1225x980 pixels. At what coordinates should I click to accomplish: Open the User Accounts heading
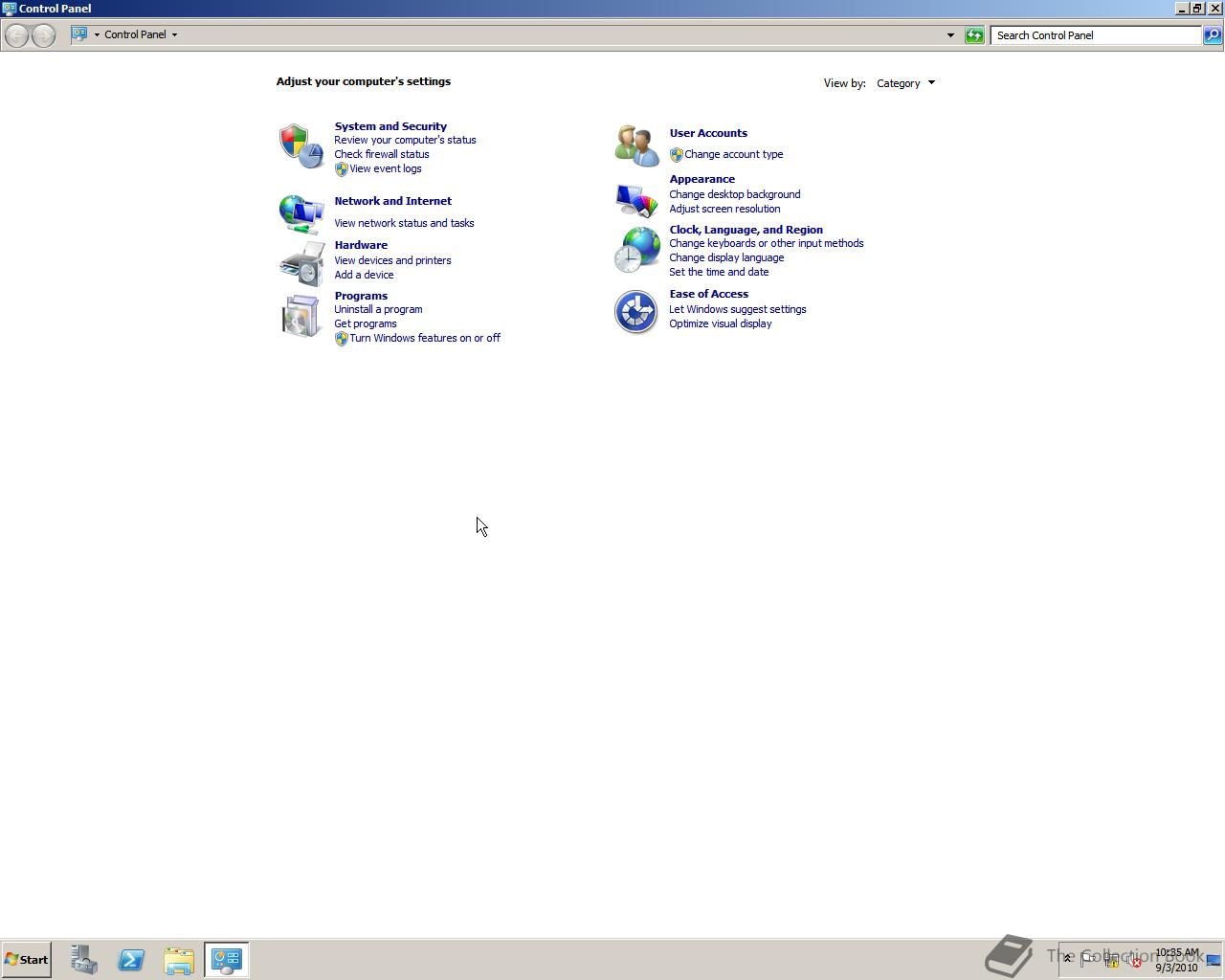[x=708, y=133]
